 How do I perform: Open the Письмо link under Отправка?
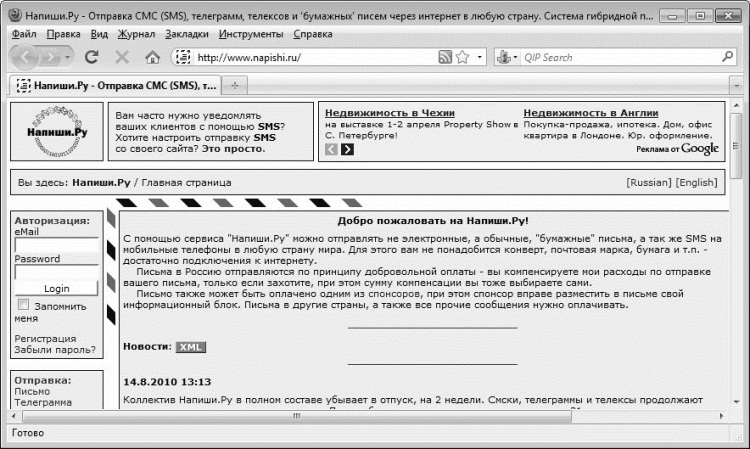pyautogui.click(x=32, y=391)
